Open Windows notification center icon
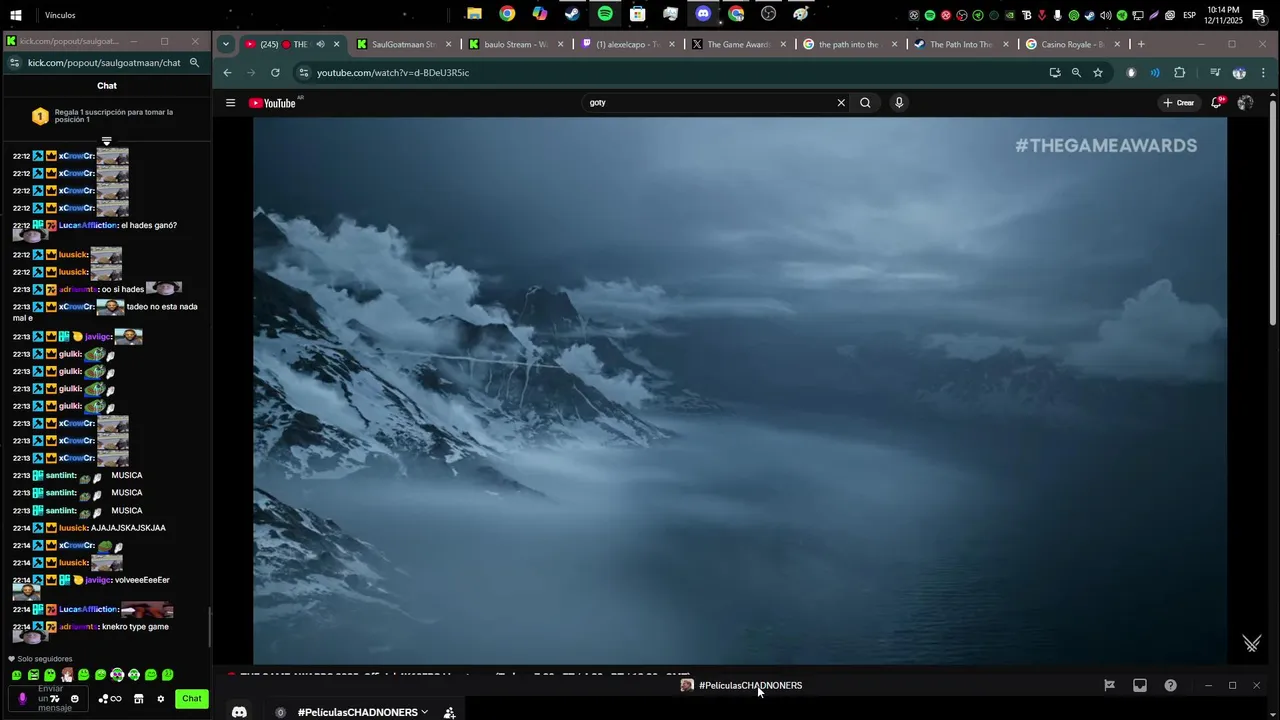 (x=1259, y=15)
